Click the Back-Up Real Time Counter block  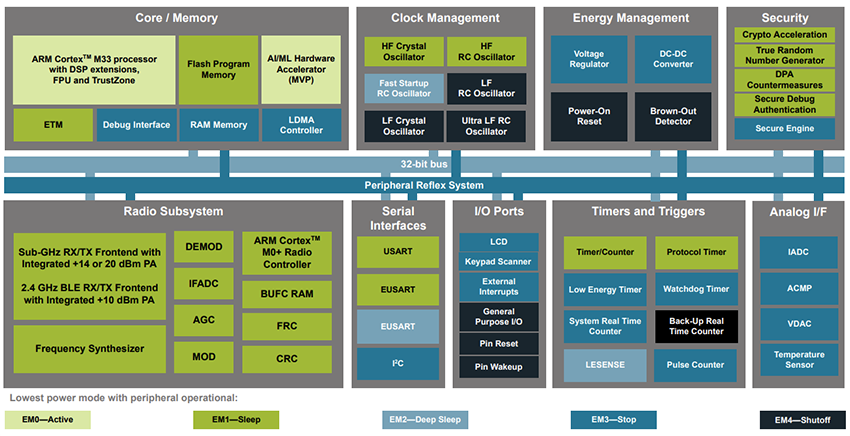[x=695, y=325]
